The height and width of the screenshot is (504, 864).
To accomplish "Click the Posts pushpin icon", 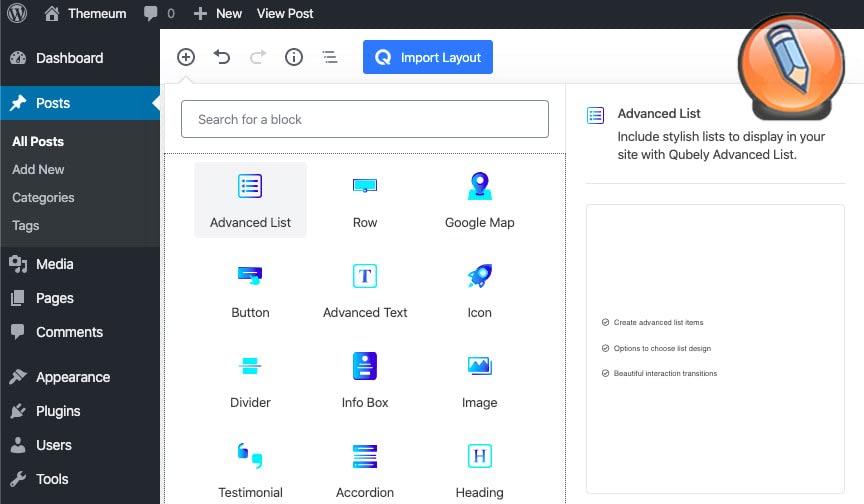I will click(18, 102).
